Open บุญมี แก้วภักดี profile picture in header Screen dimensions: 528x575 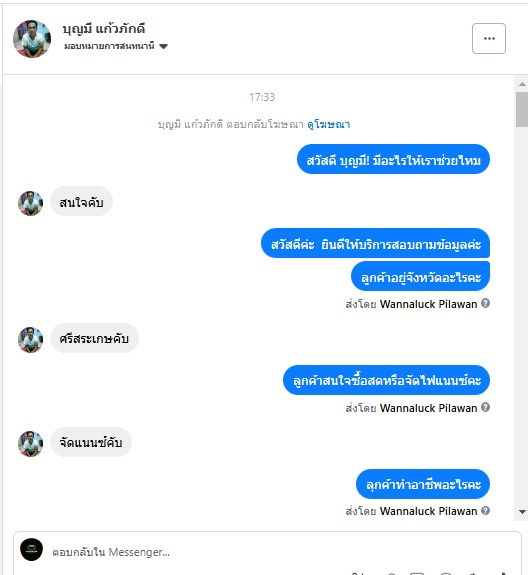point(32,39)
